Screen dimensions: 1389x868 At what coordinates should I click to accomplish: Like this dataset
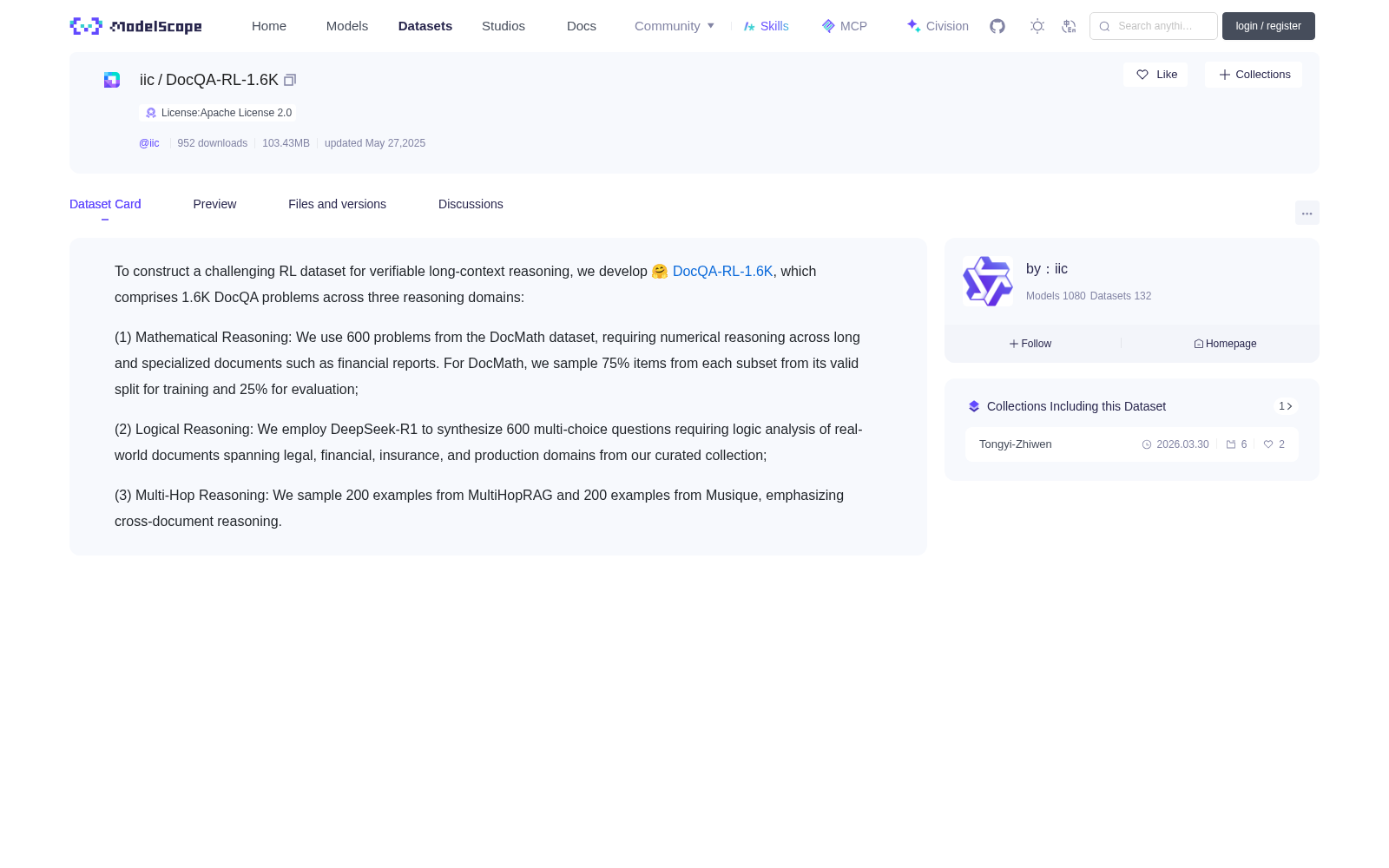click(x=1155, y=75)
